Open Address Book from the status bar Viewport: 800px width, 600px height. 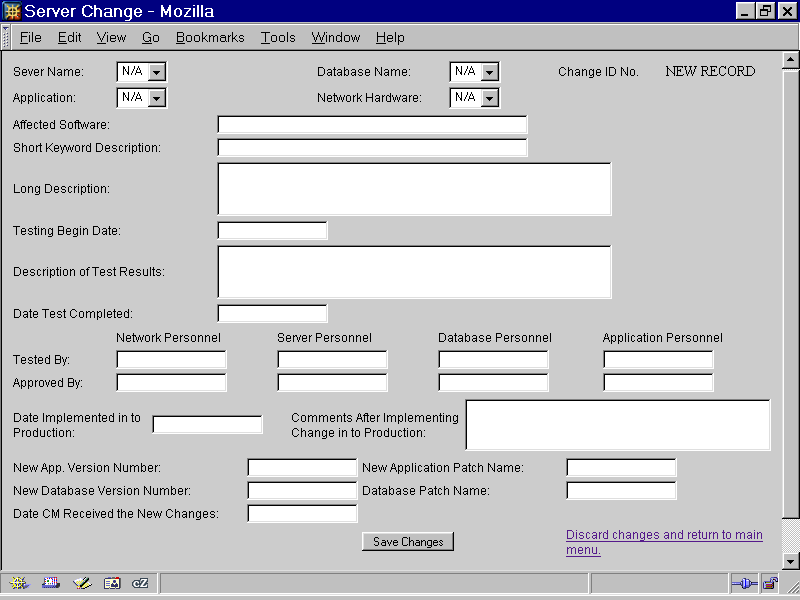[x=111, y=583]
